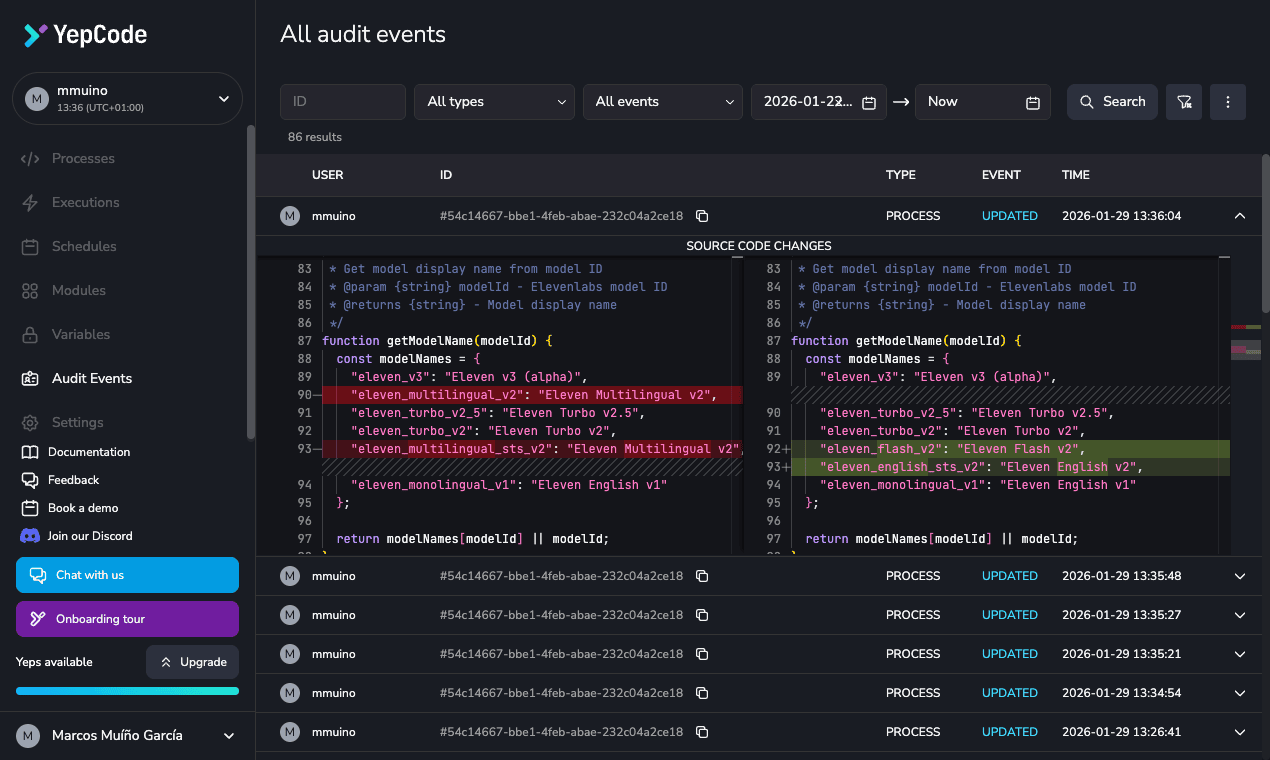Image resolution: width=1270 pixels, height=760 pixels.
Task: Open the three-dot more options menu
Action: 1228,102
